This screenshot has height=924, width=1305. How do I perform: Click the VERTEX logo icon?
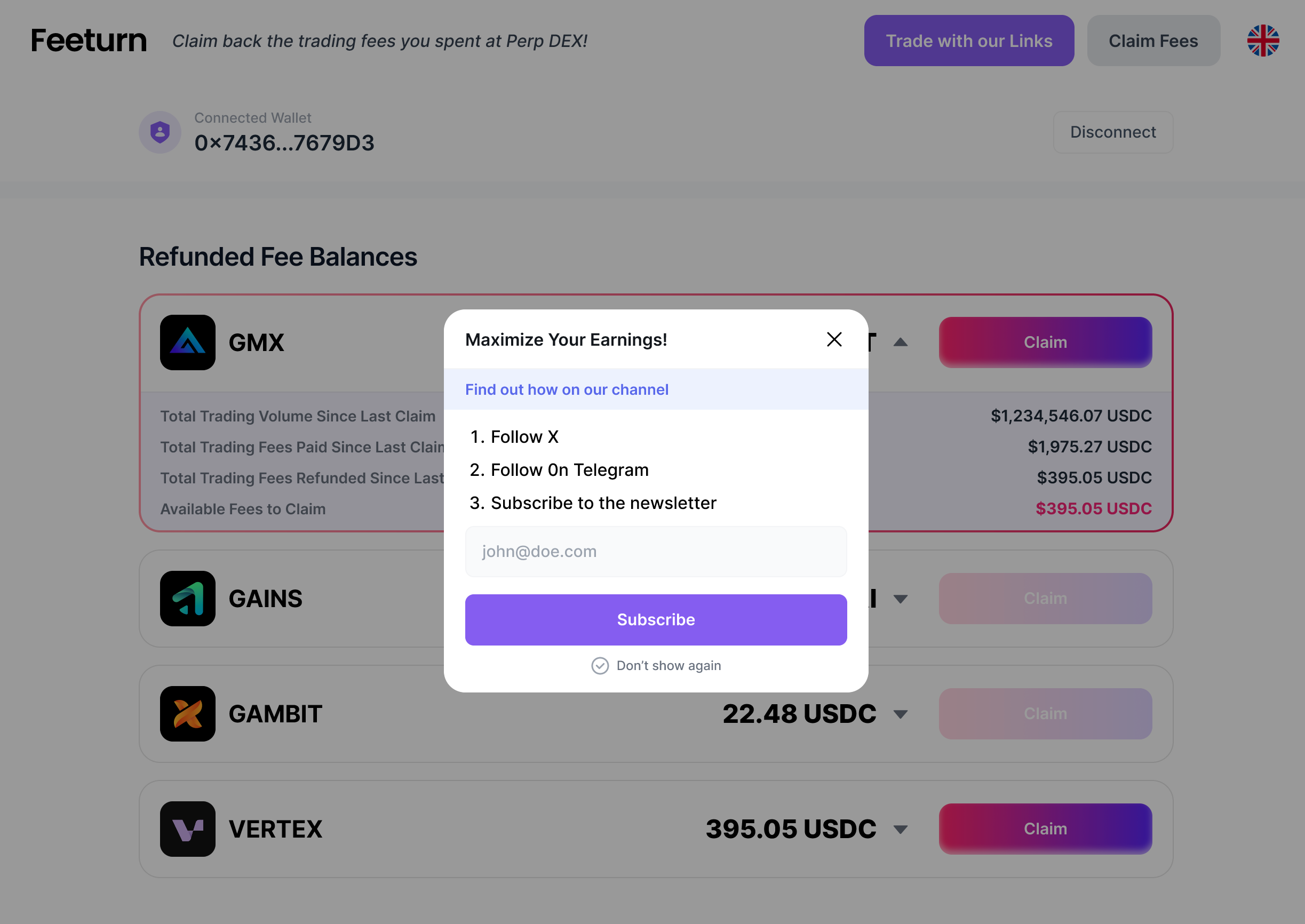click(188, 829)
